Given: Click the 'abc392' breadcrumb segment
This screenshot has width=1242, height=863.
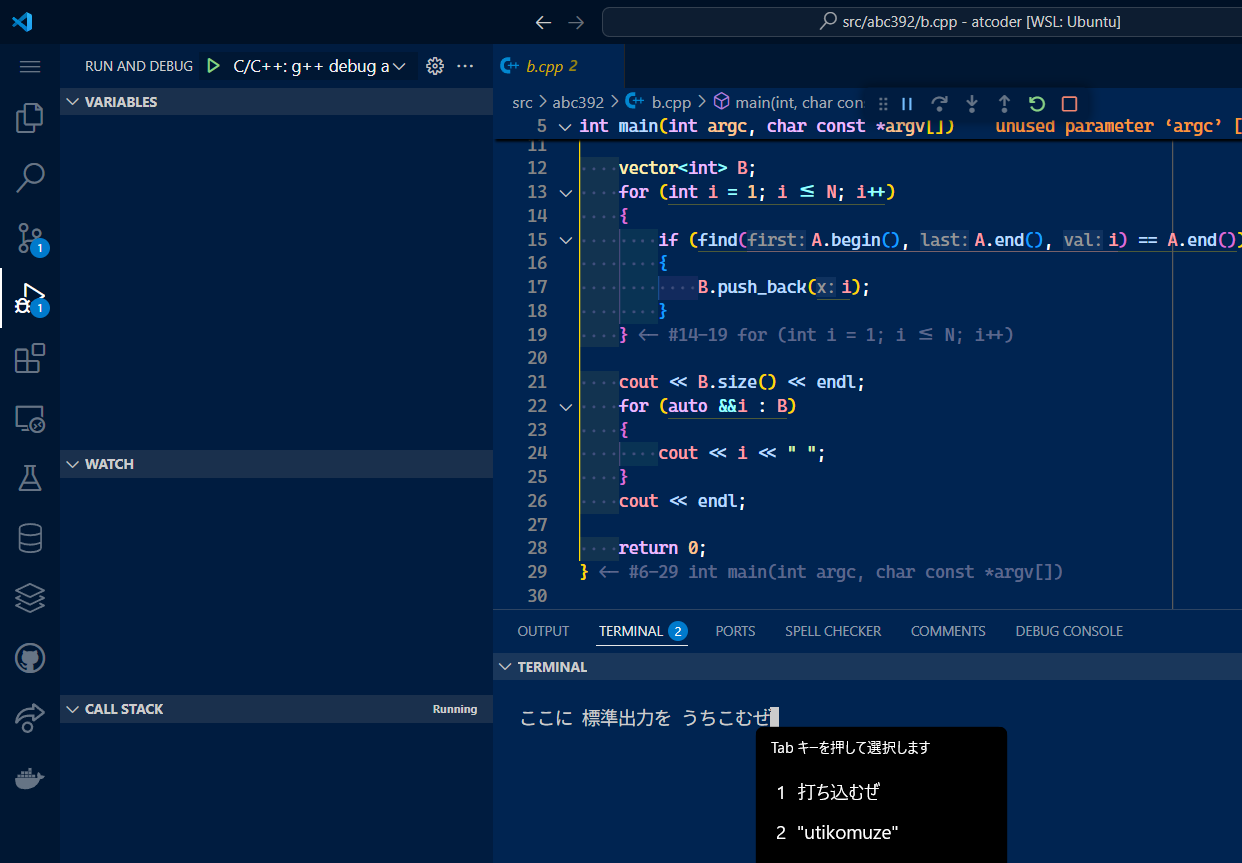Looking at the screenshot, I should point(578,102).
